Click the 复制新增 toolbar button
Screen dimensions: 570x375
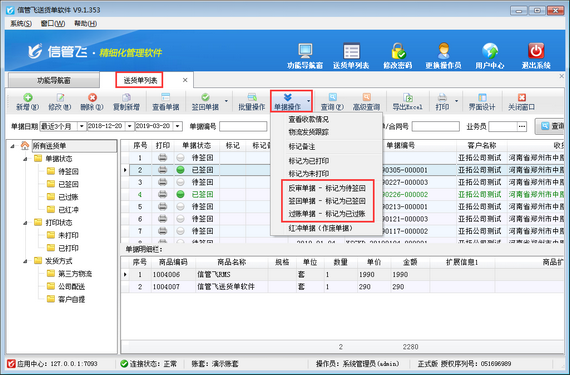tap(126, 102)
